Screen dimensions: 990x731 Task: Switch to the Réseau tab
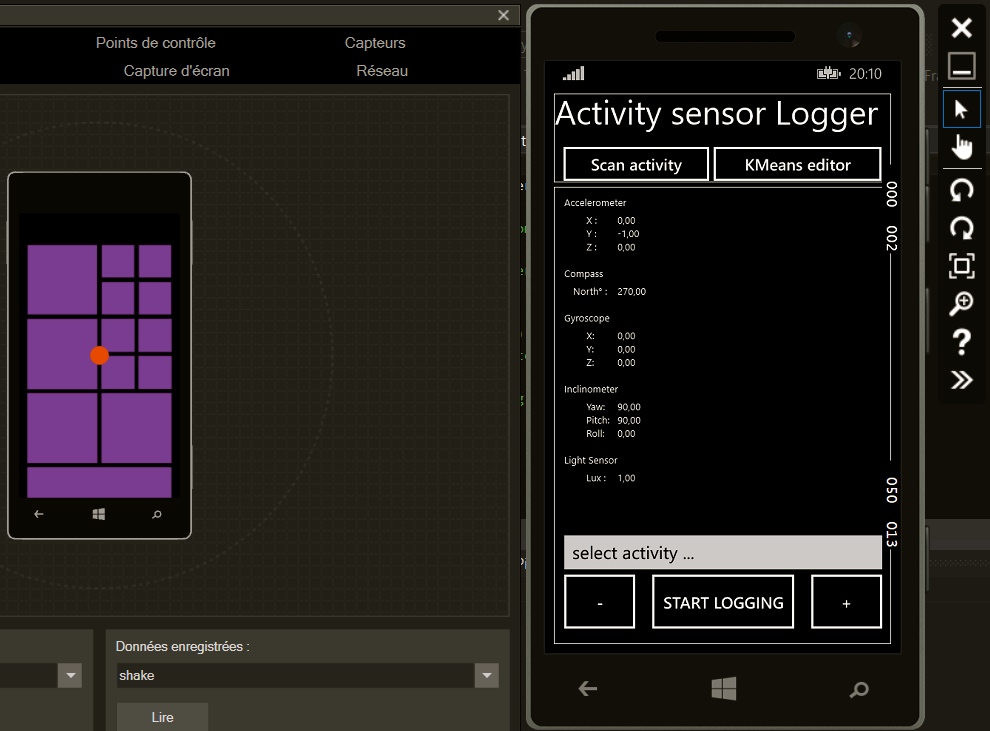[x=382, y=71]
